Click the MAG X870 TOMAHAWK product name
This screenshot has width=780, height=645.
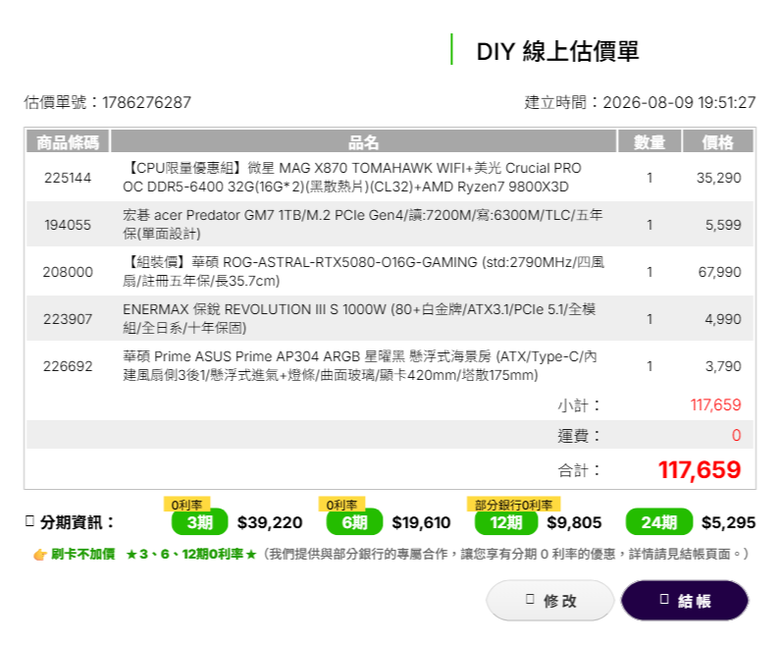pyautogui.click(x=352, y=178)
